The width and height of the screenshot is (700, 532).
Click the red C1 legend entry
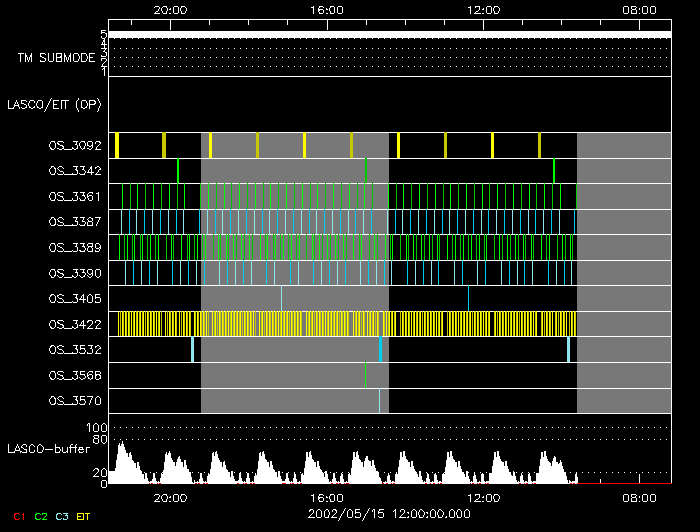coord(18,516)
